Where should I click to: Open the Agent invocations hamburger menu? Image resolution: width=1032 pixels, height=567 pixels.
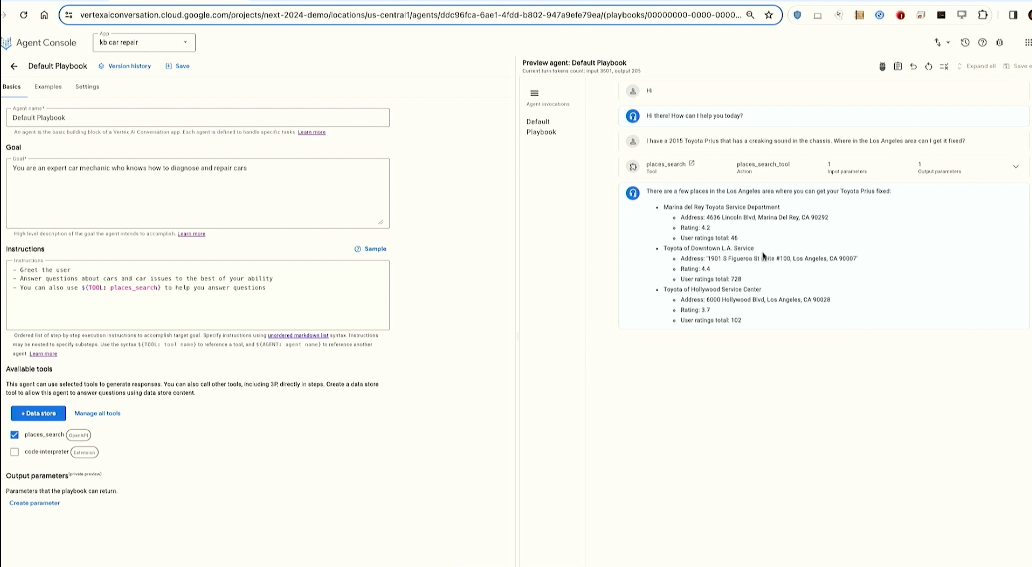[x=534, y=94]
